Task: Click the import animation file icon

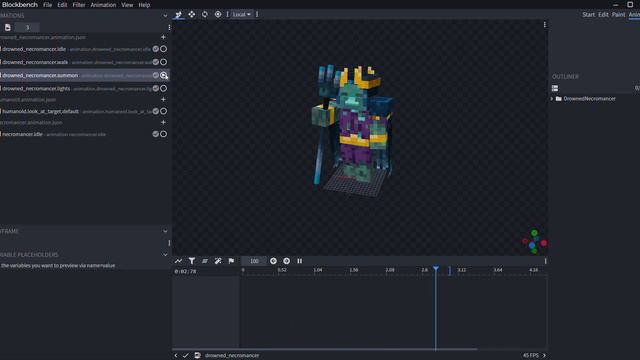Action: (7, 27)
